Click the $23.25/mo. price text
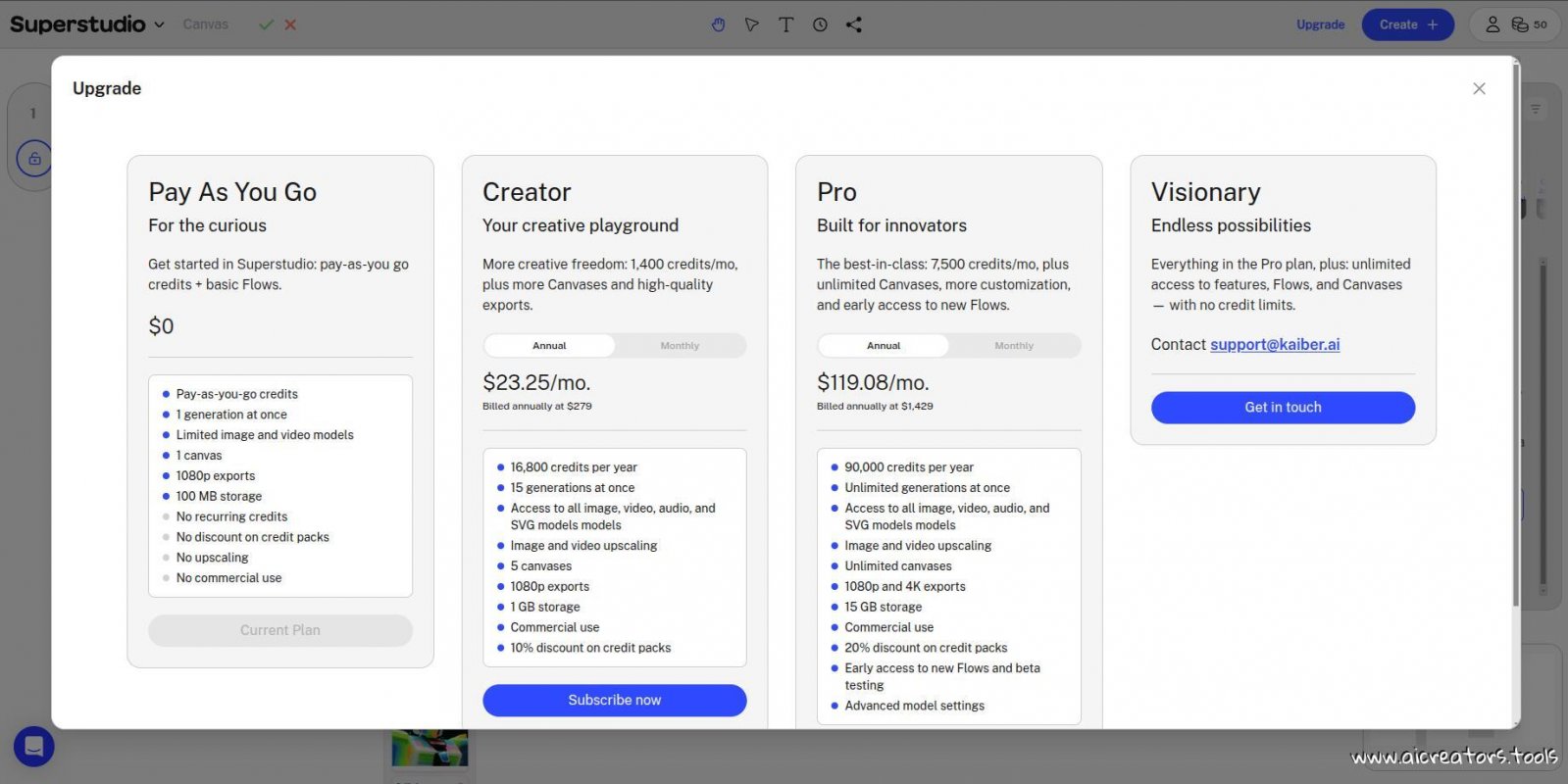 tap(536, 382)
